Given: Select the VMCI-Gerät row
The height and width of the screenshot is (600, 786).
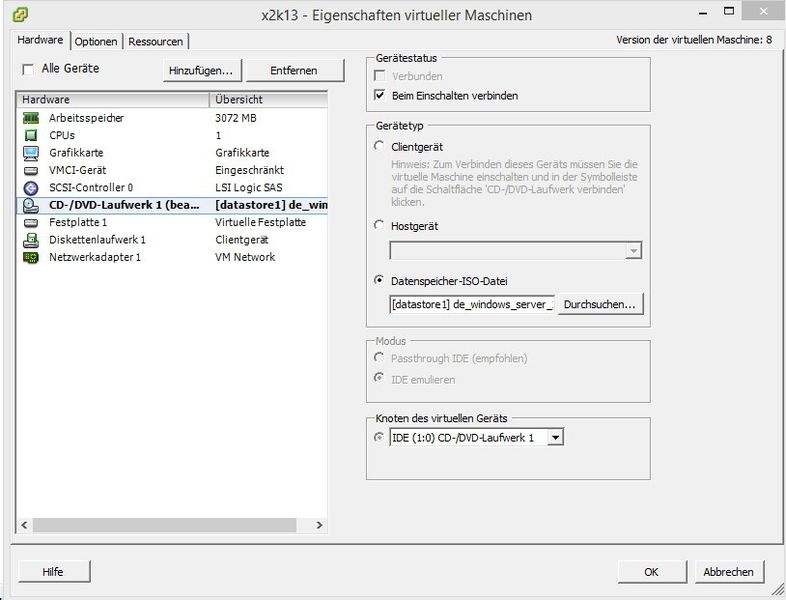Looking at the screenshot, I should (172, 170).
